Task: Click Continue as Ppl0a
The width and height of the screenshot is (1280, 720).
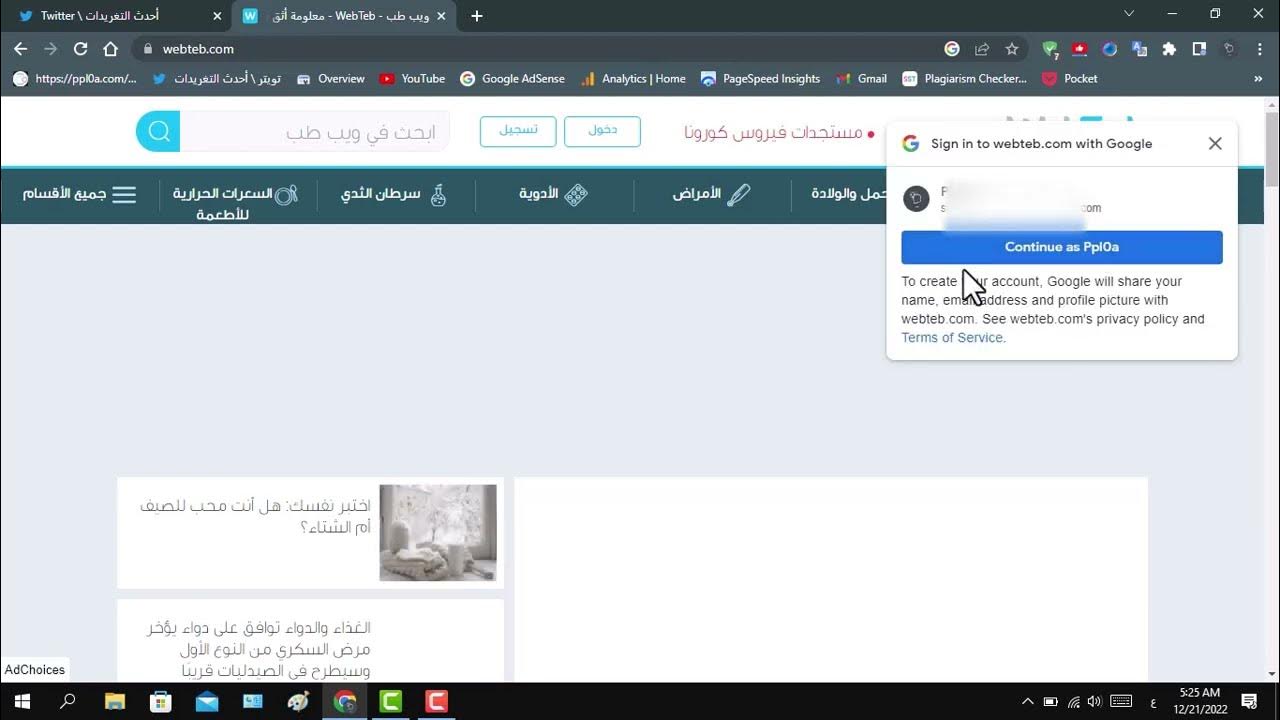Action: pos(1061,247)
